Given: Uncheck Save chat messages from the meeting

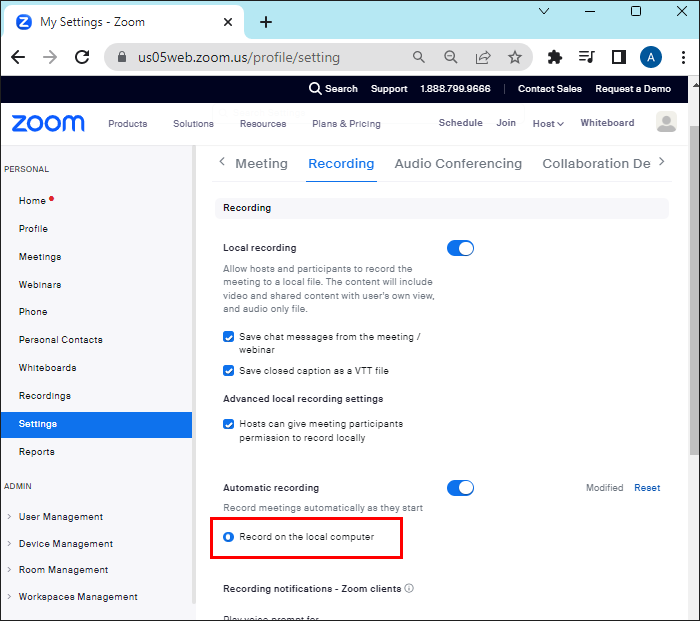Looking at the screenshot, I should [x=229, y=337].
